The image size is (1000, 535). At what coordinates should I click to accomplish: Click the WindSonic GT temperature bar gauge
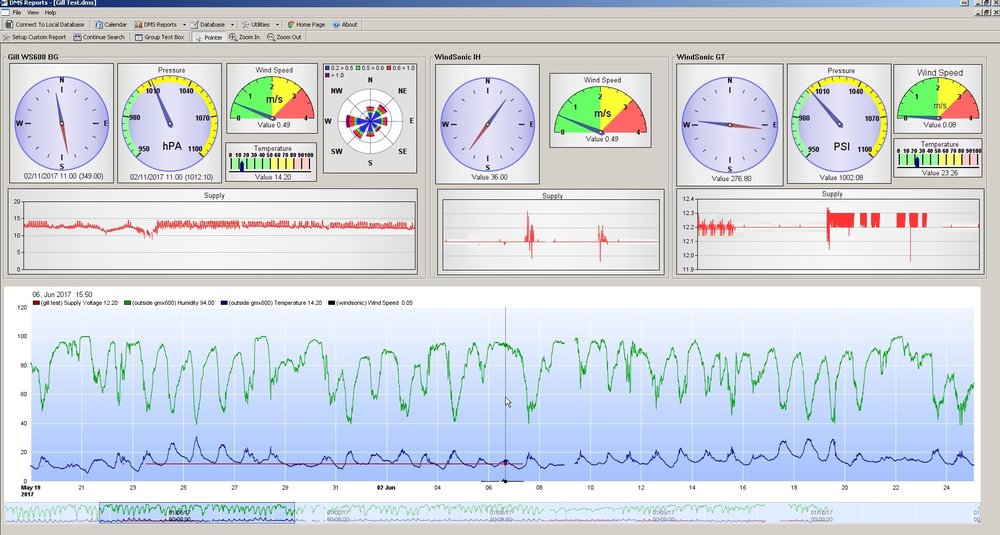938,158
